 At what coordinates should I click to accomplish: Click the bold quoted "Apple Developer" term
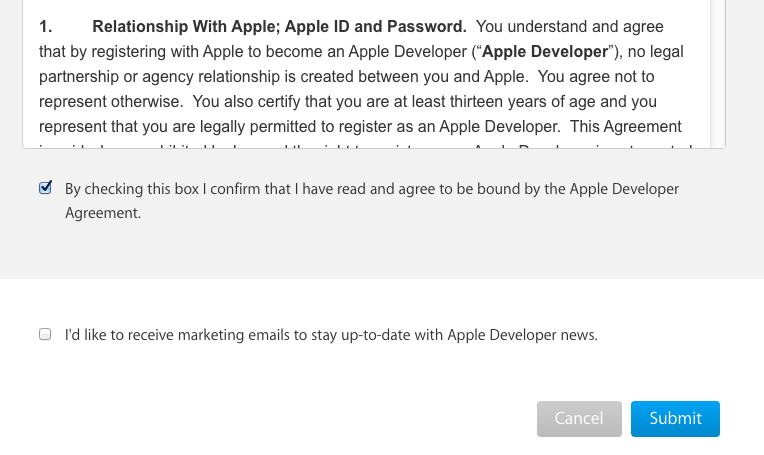(x=546, y=51)
